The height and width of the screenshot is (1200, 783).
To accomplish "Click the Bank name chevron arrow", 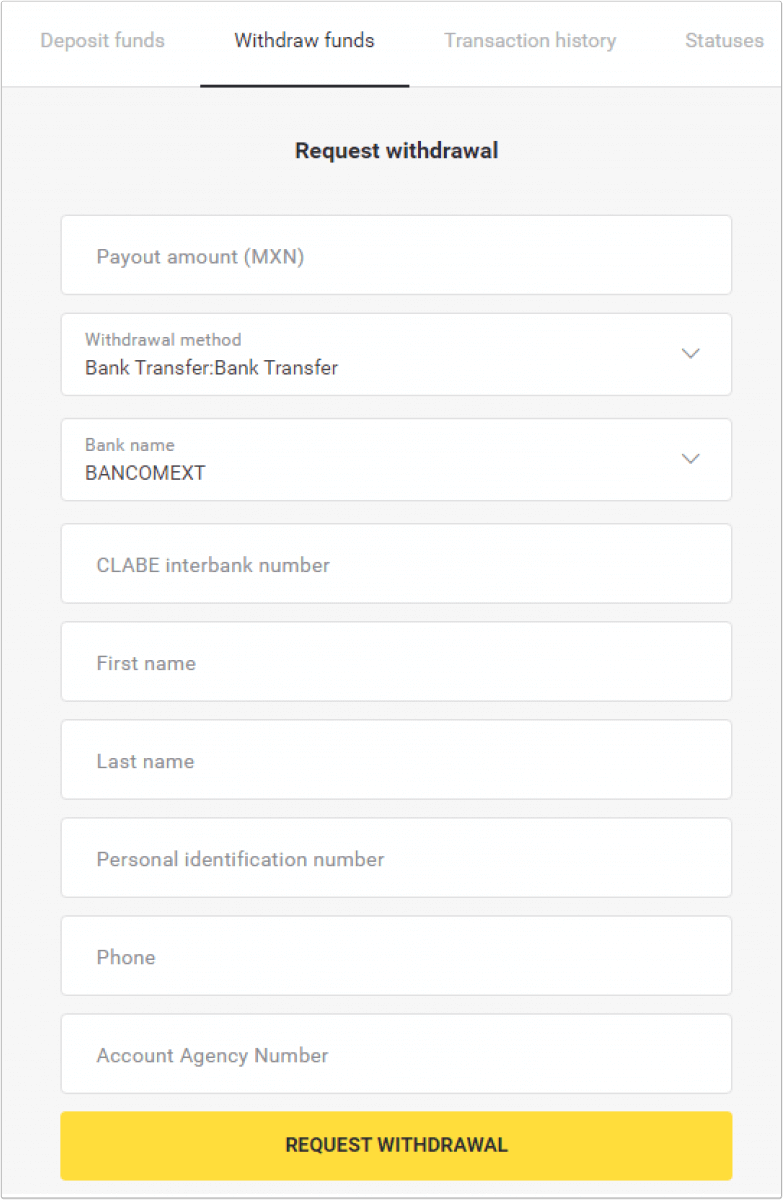I will click(x=690, y=459).
